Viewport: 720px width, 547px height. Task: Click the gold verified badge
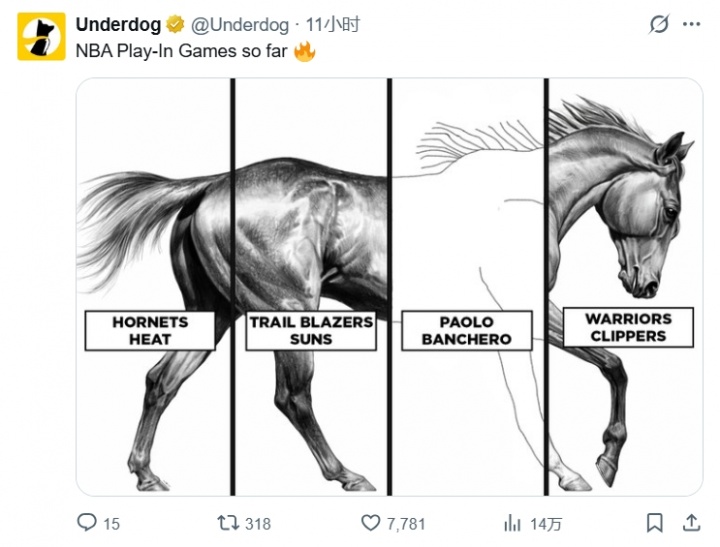click(x=175, y=25)
